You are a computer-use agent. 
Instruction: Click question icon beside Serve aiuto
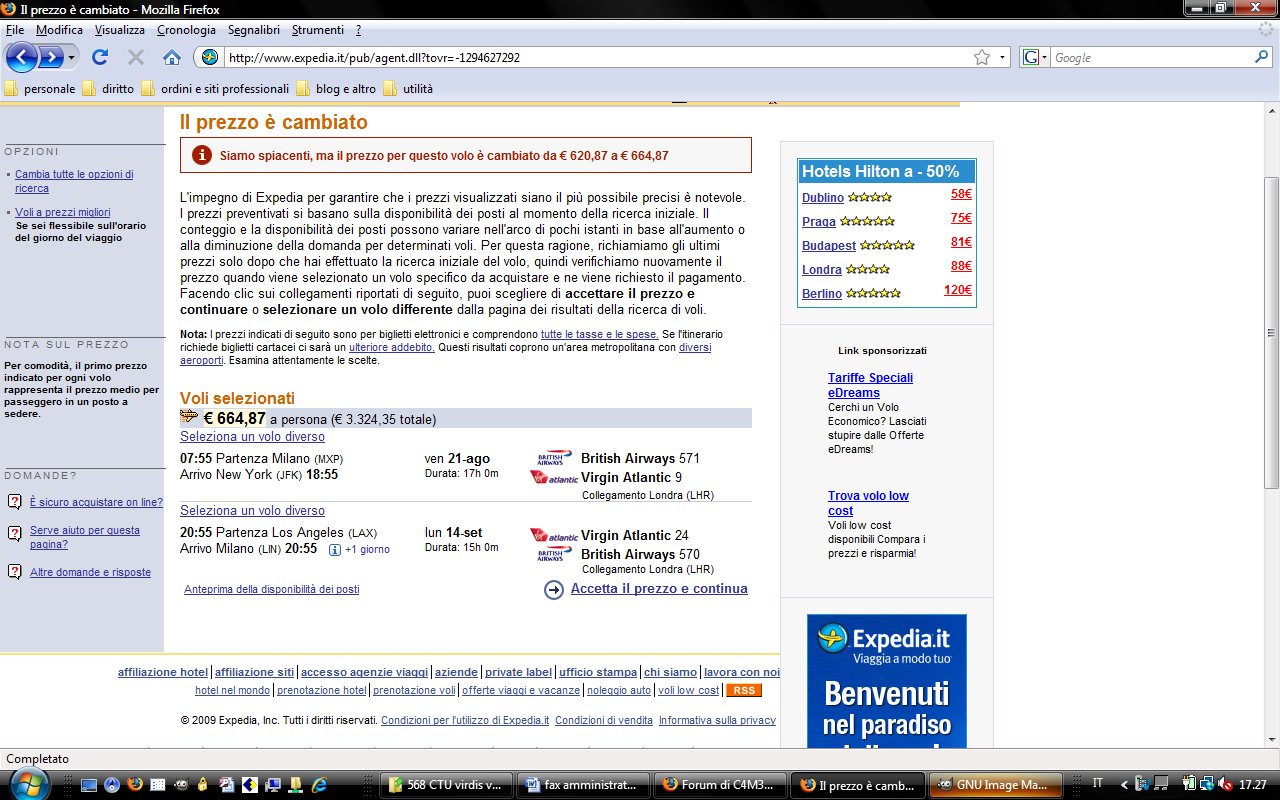pos(14,532)
